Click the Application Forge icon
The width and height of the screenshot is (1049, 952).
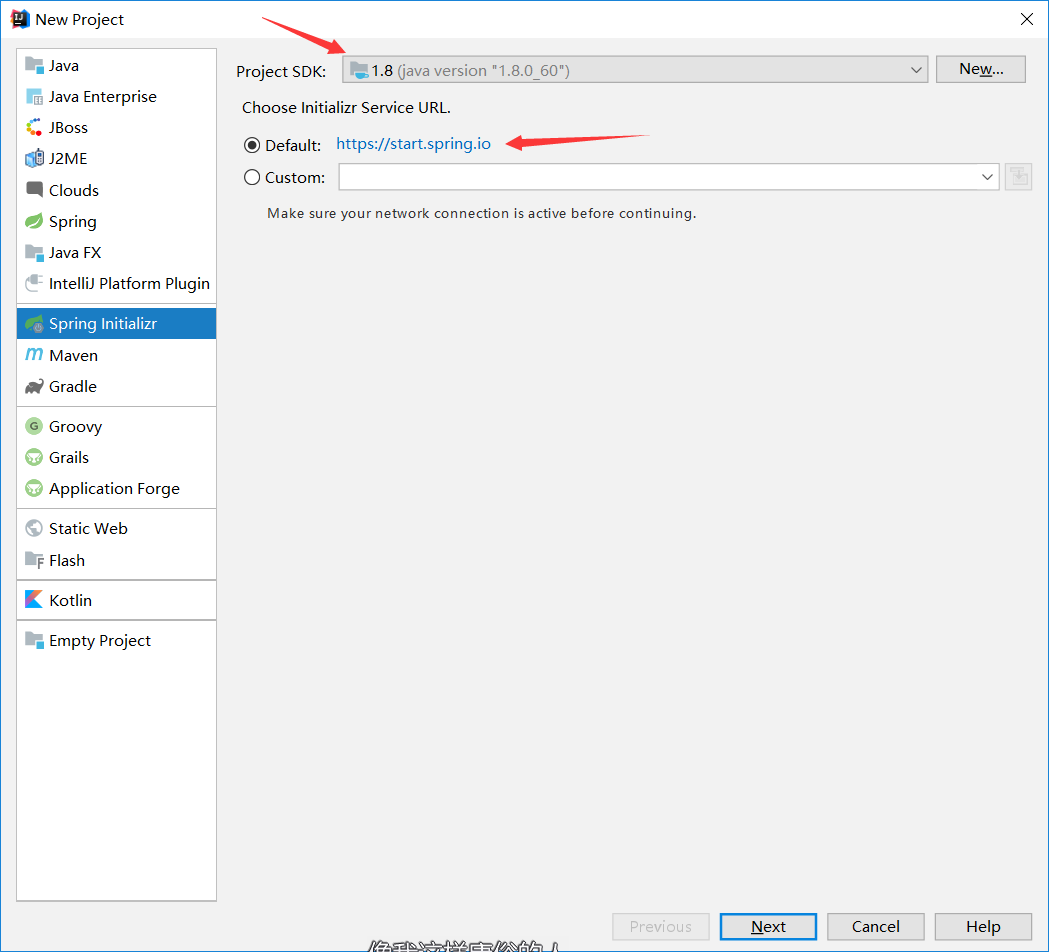tap(34, 488)
